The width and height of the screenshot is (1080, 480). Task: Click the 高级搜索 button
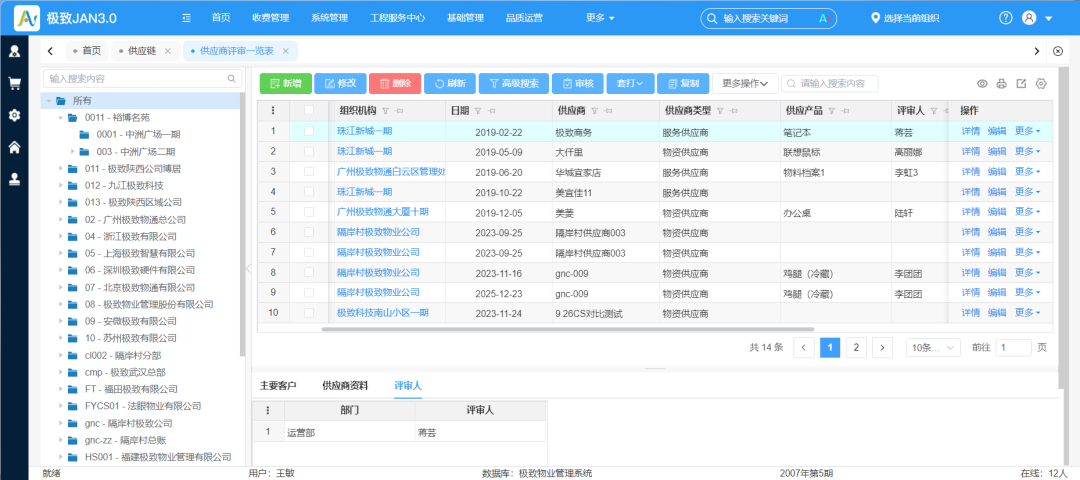click(x=514, y=83)
